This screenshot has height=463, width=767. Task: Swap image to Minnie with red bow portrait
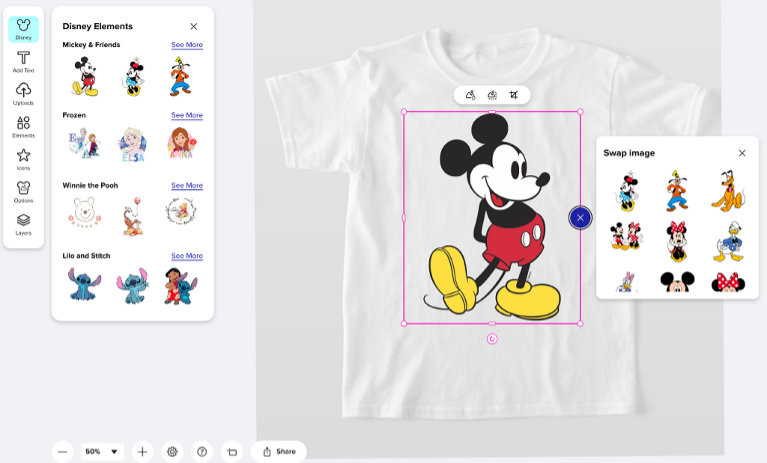coord(677,242)
